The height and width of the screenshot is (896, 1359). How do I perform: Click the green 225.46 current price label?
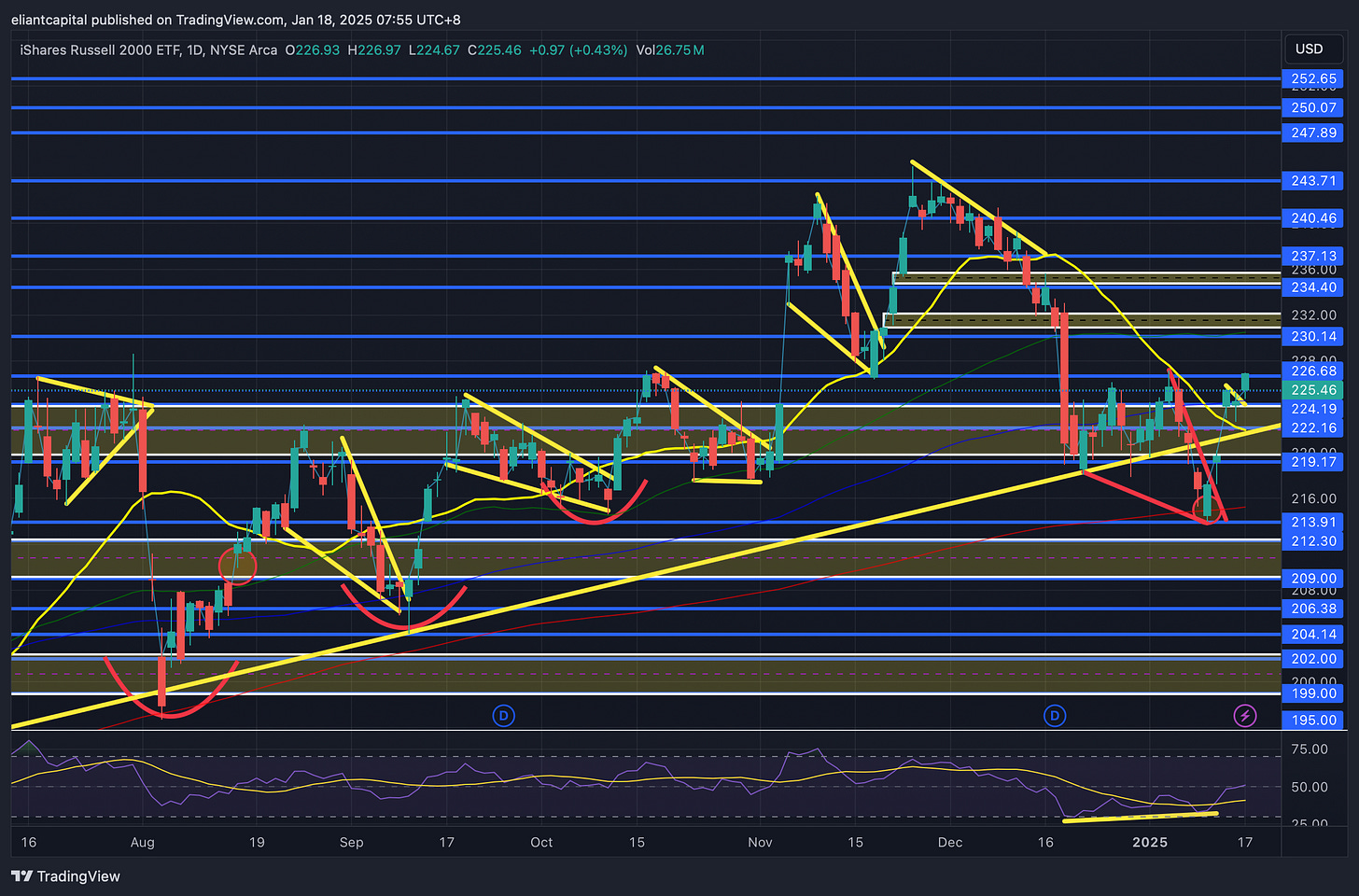point(1313,390)
